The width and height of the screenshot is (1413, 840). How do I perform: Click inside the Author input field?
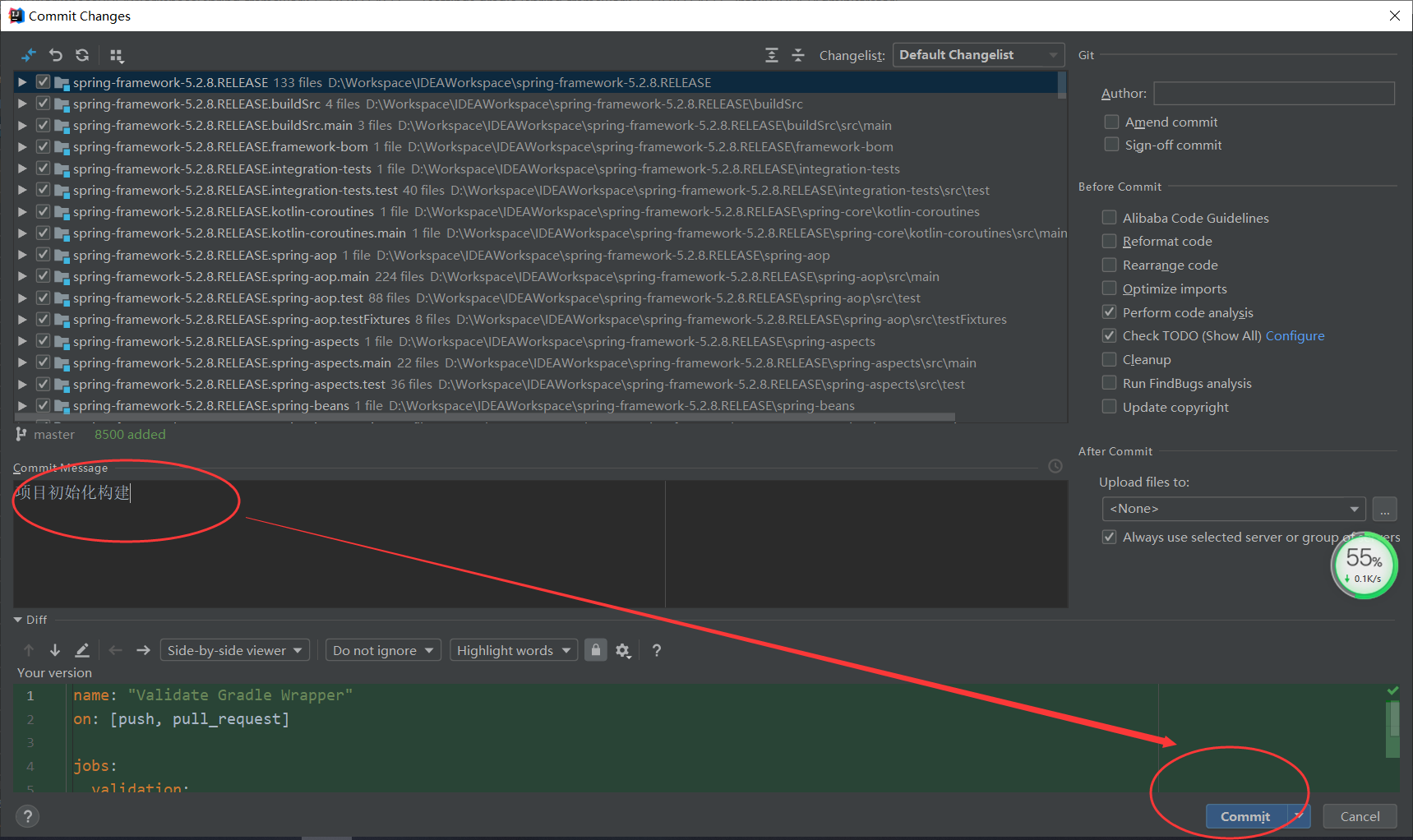coord(1273,93)
